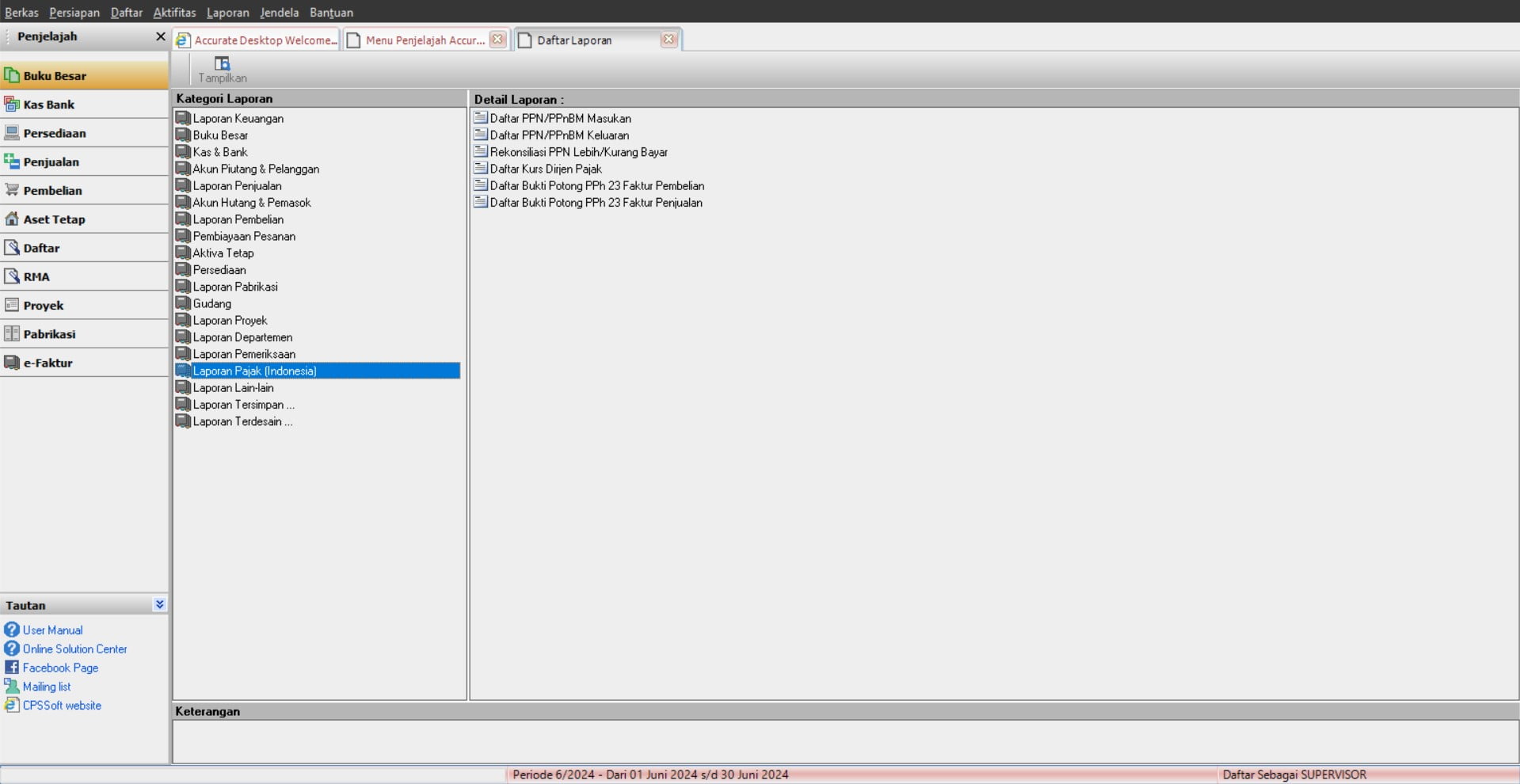1520x784 pixels.
Task: Select Daftar PPN/PPnBM Masukan report
Action: tap(560, 119)
